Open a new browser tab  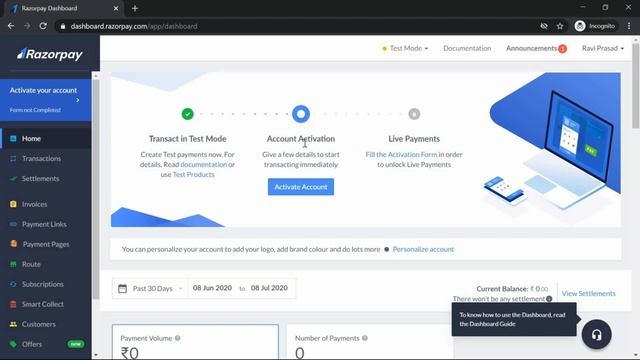click(x=135, y=8)
